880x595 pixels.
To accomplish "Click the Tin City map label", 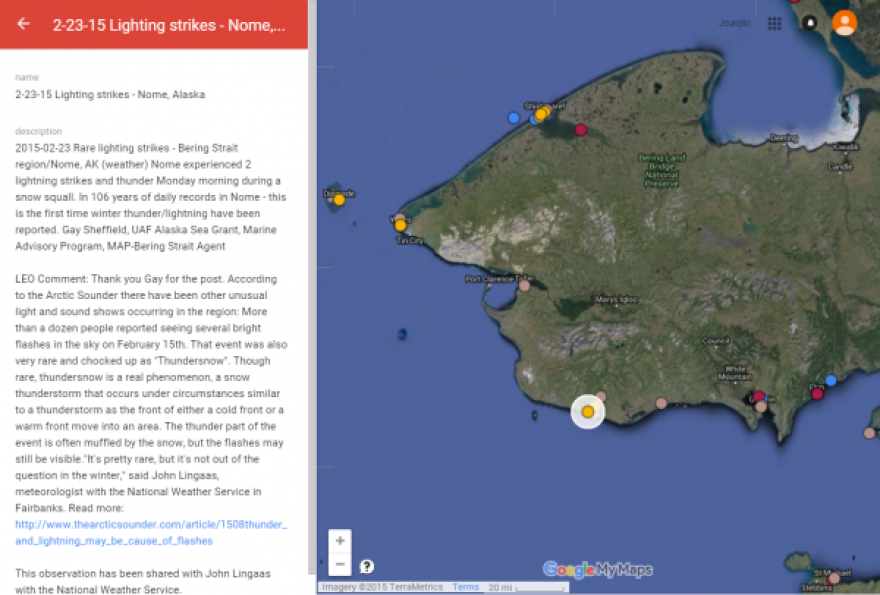I will 410,241.
